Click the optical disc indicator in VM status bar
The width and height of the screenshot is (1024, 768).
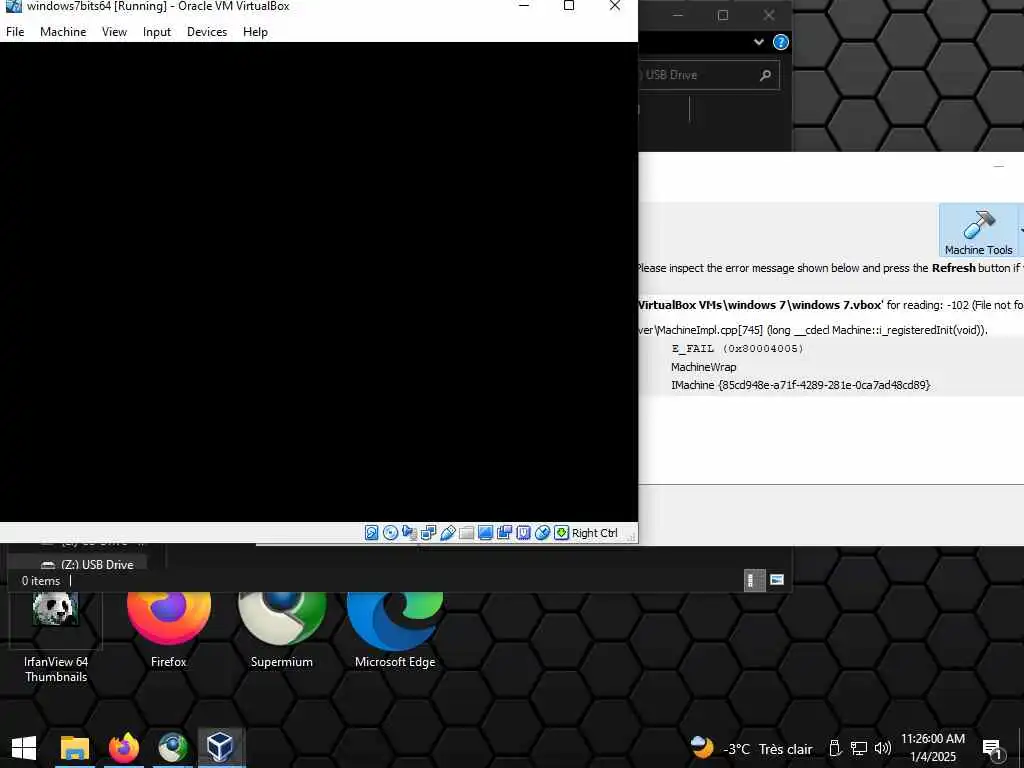391,533
